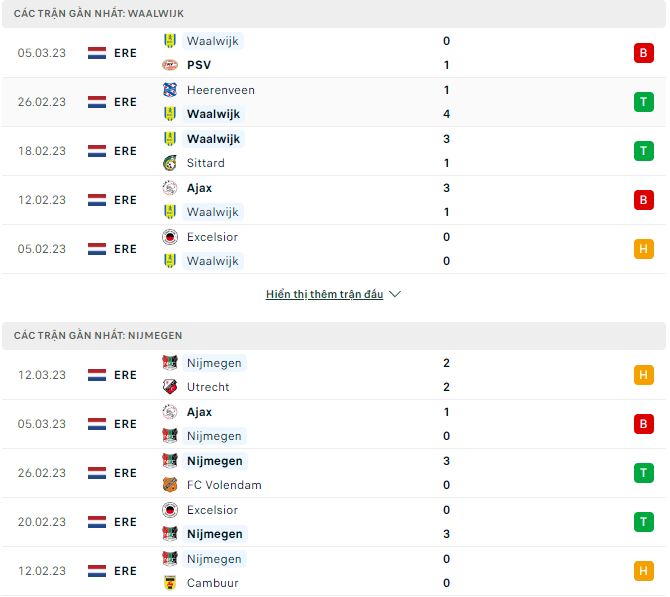670x597 pixels.
Task: Click ERE league label for 20.02.23 match
Action: coord(125,522)
